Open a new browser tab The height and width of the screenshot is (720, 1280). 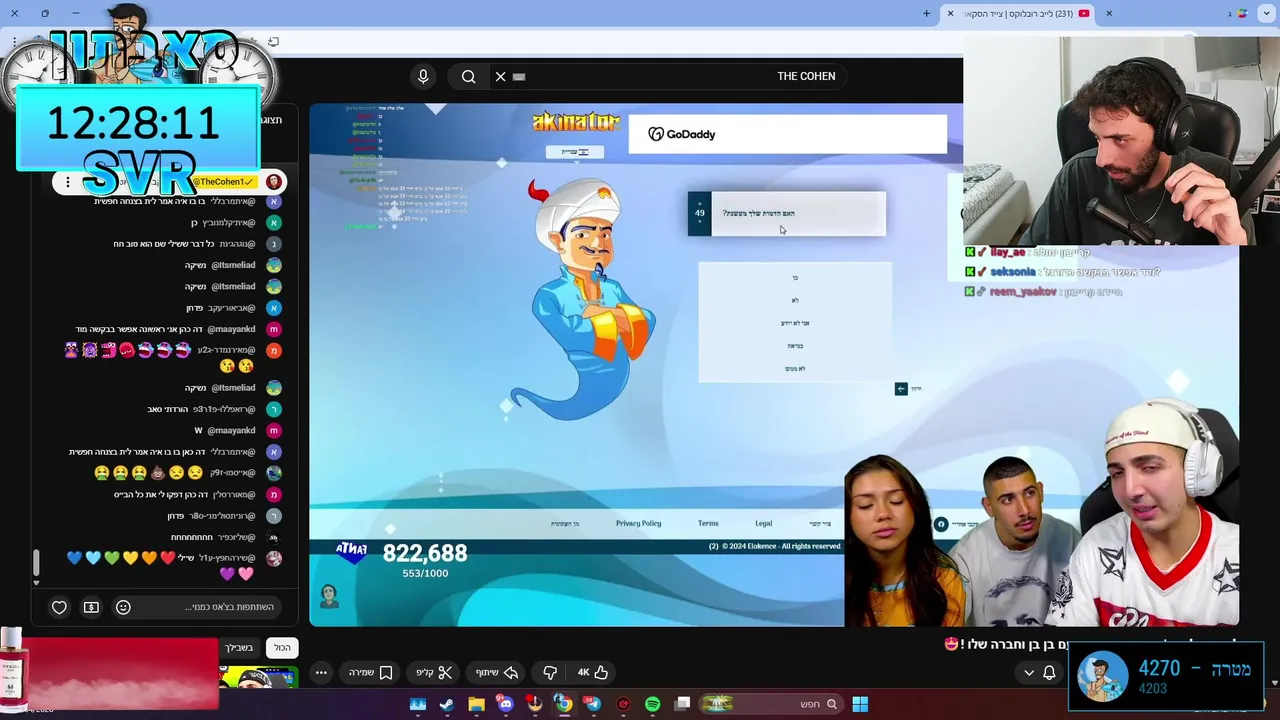click(x=926, y=13)
